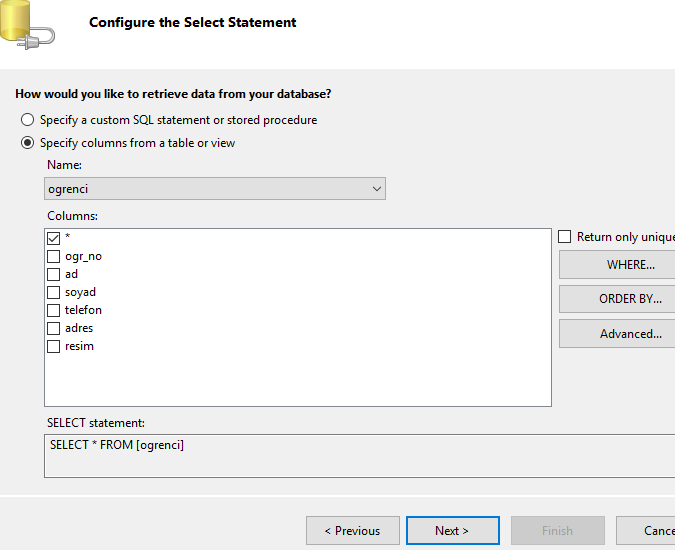Viewport: 675px width, 550px height.
Task: Check the ogr_no column checkbox
Action: point(53,256)
